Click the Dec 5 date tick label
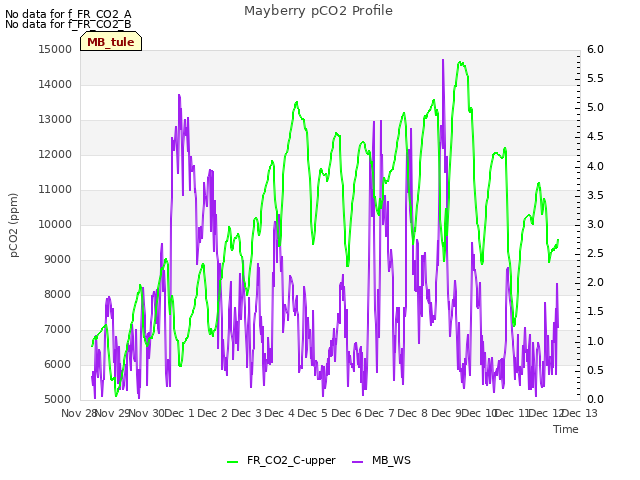The width and height of the screenshot is (640, 480). 312,413
